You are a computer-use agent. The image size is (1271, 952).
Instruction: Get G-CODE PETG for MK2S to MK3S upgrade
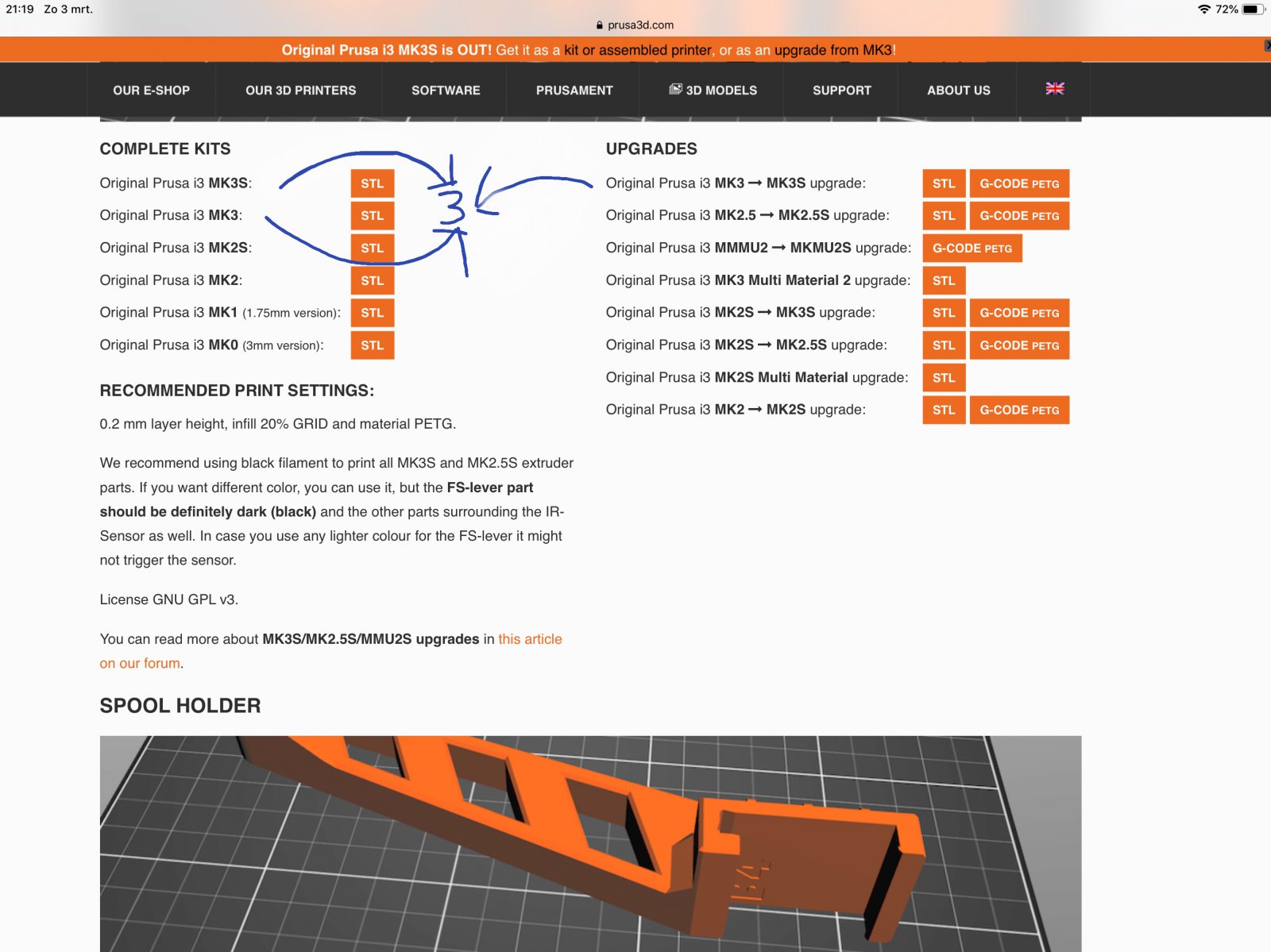pyautogui.click(x=1019, y=313)
